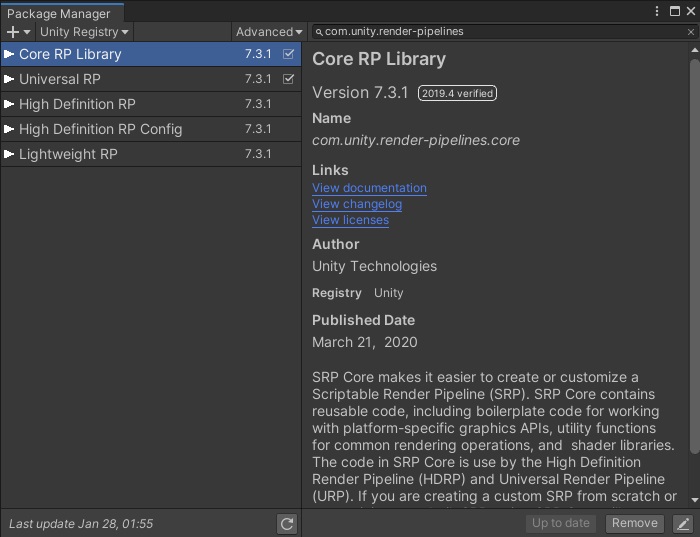Viewport: 700px width, 537px height.
Task: Select the Universal RP package row
Action: [x=151, y=79]
